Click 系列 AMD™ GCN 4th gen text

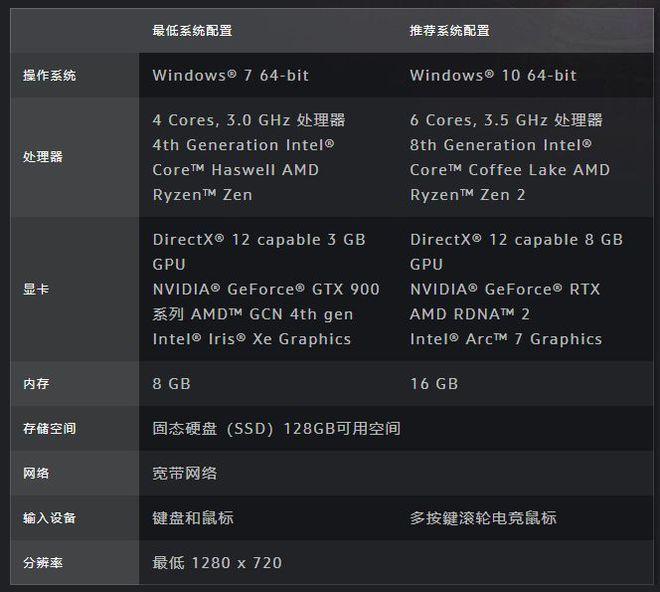253,314
